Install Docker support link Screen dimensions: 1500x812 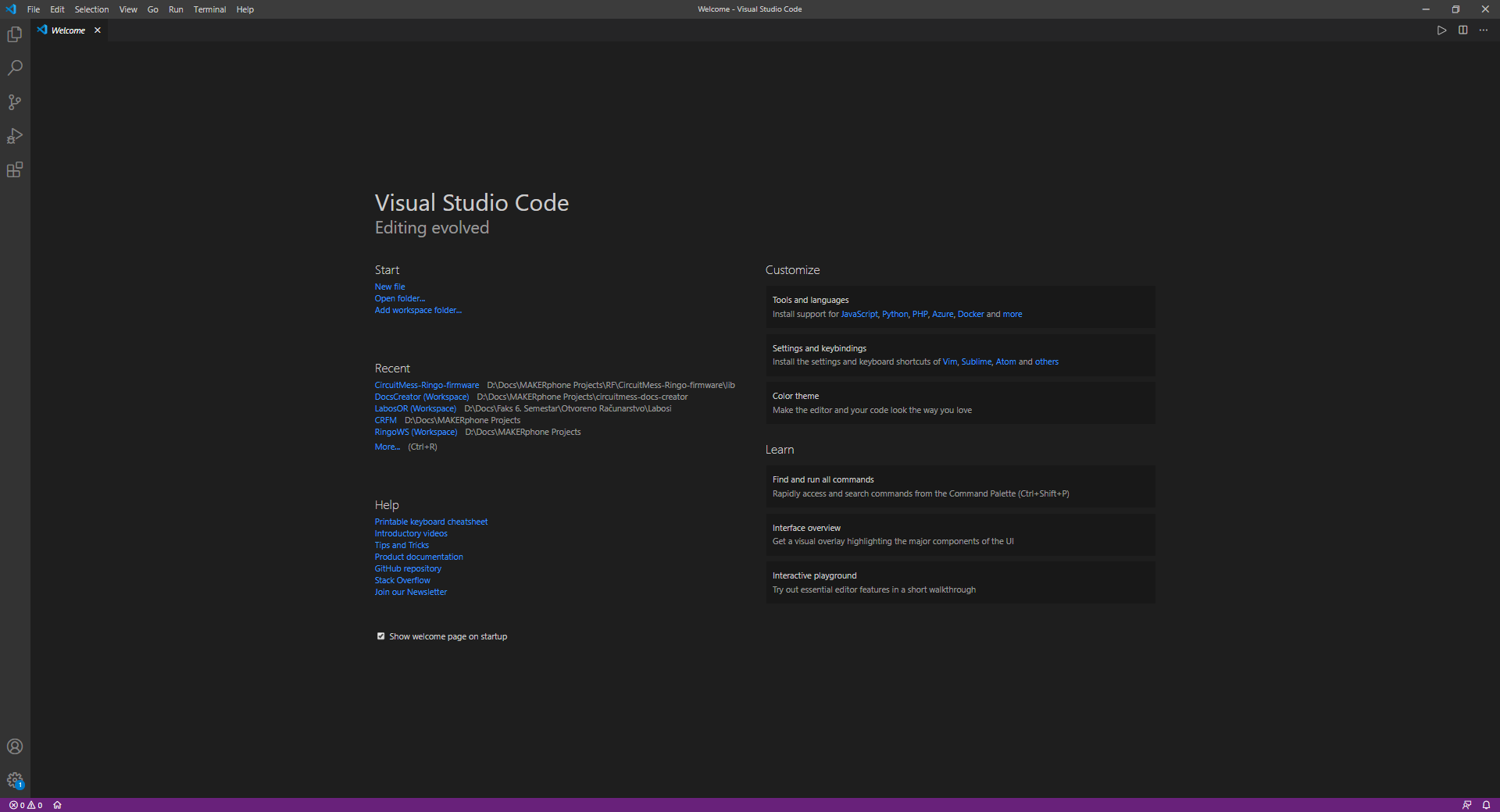point(971,314)
